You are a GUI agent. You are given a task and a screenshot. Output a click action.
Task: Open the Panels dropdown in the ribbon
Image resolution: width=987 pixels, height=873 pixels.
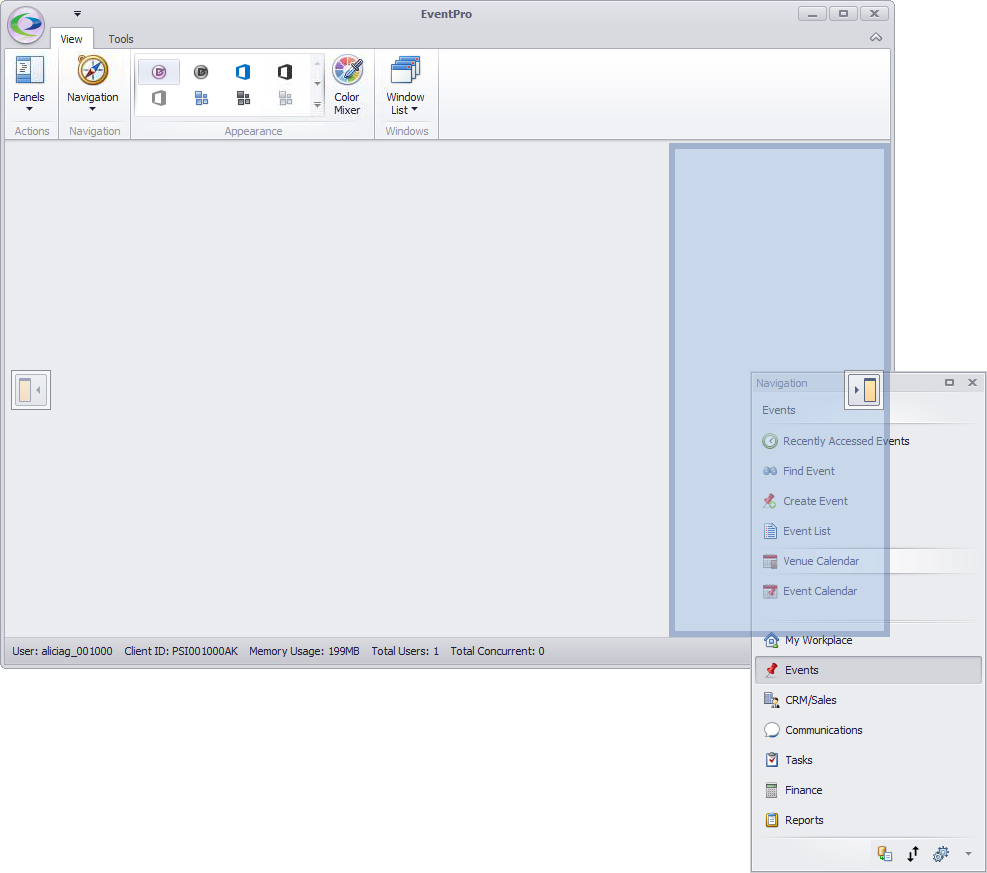(x=29, y=86)
